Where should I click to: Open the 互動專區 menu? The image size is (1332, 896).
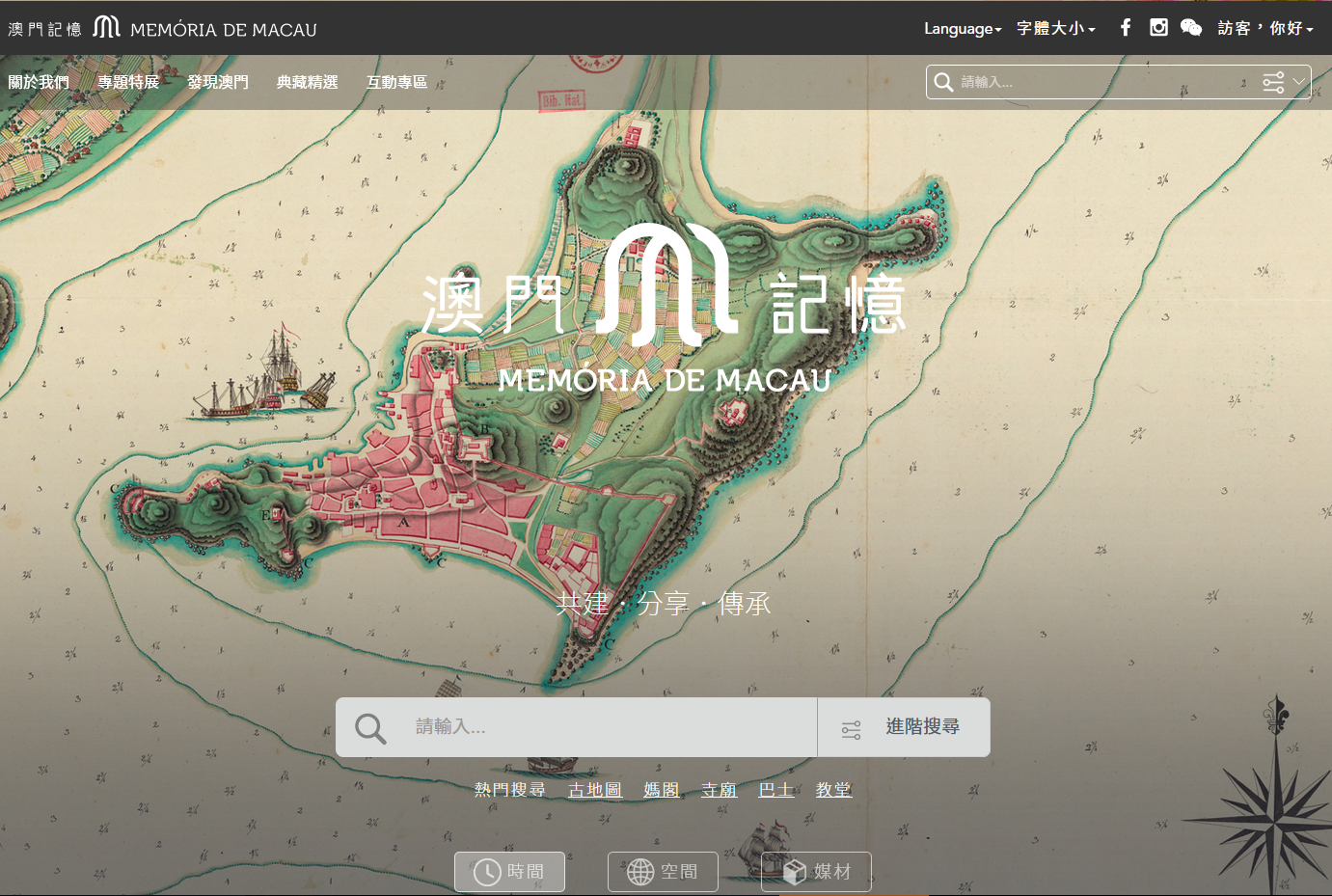[x=396, y=82]
